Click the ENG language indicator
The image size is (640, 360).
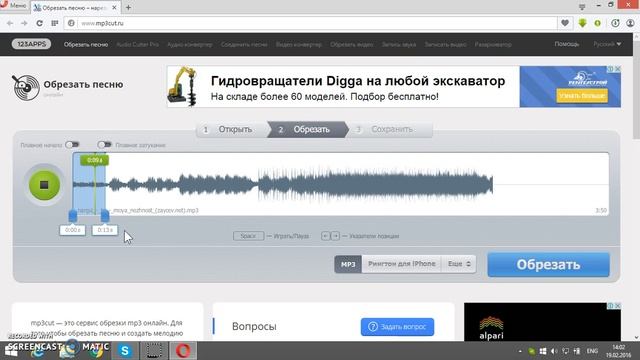coord(592,351)
